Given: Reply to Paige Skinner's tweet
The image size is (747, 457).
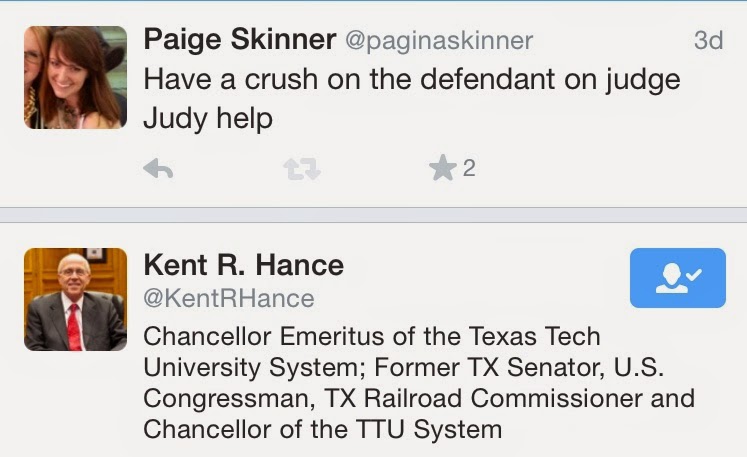Looking at the screenshot, I should 158,170.
